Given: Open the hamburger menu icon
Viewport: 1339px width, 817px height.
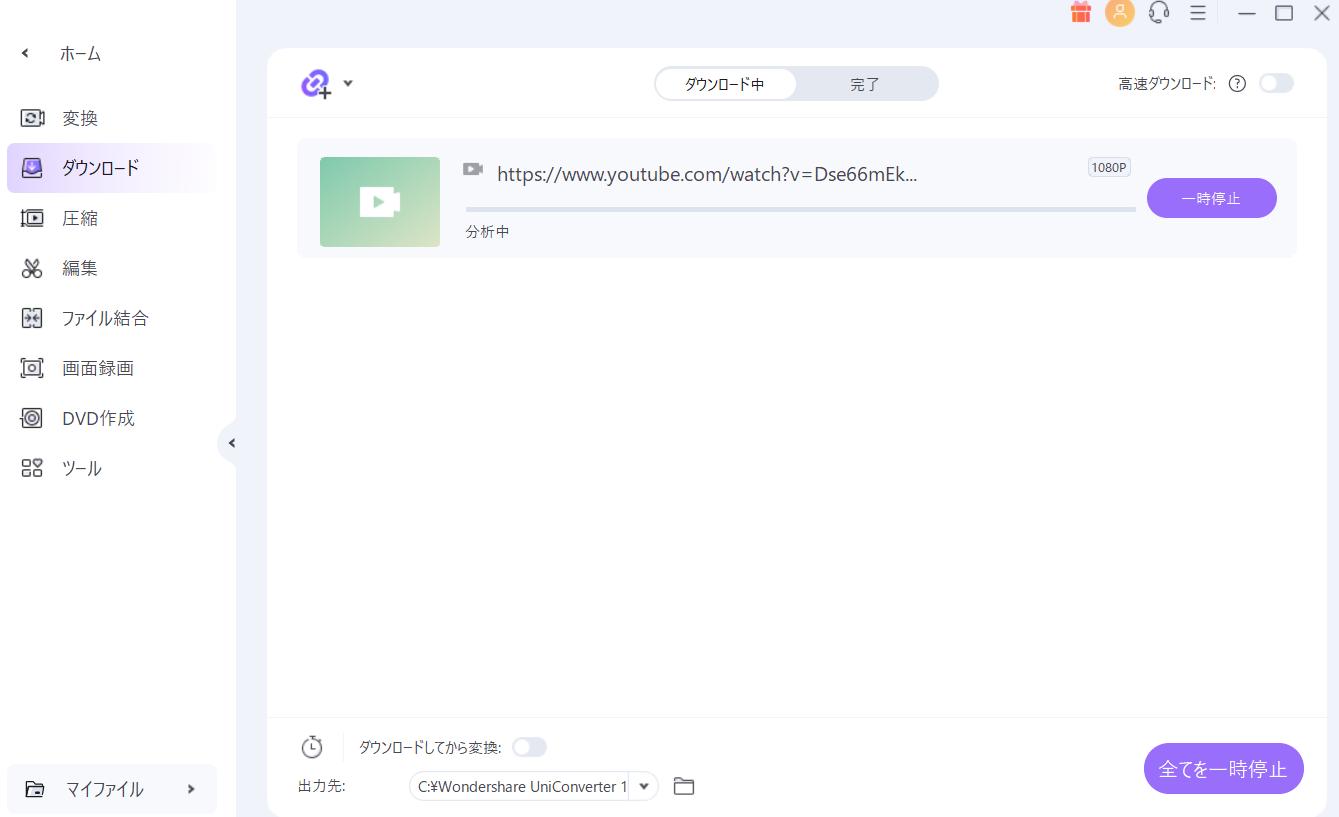Looking at the screenshot, I should click(x=1197, y=13).
